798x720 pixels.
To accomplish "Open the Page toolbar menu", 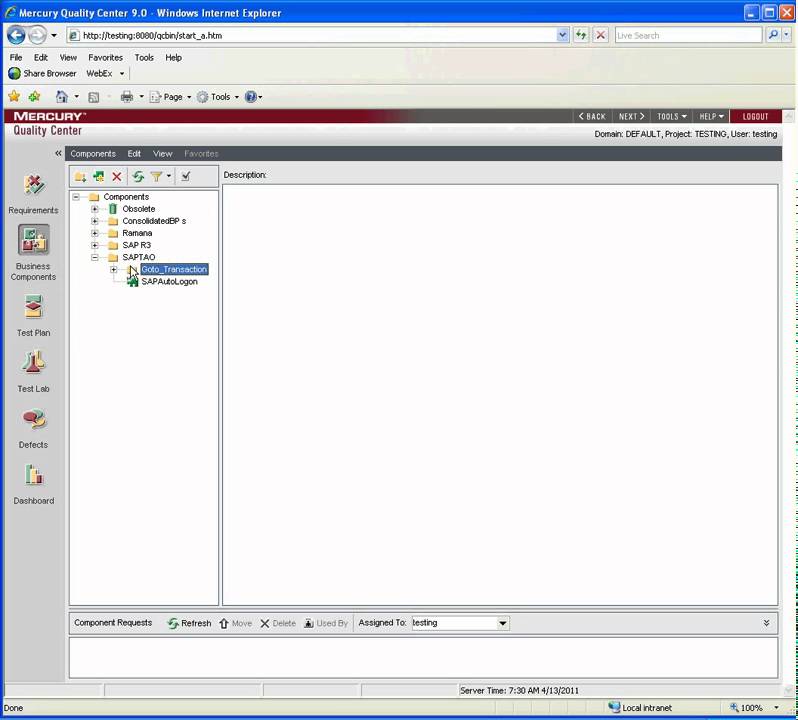I will pos(170,97).
